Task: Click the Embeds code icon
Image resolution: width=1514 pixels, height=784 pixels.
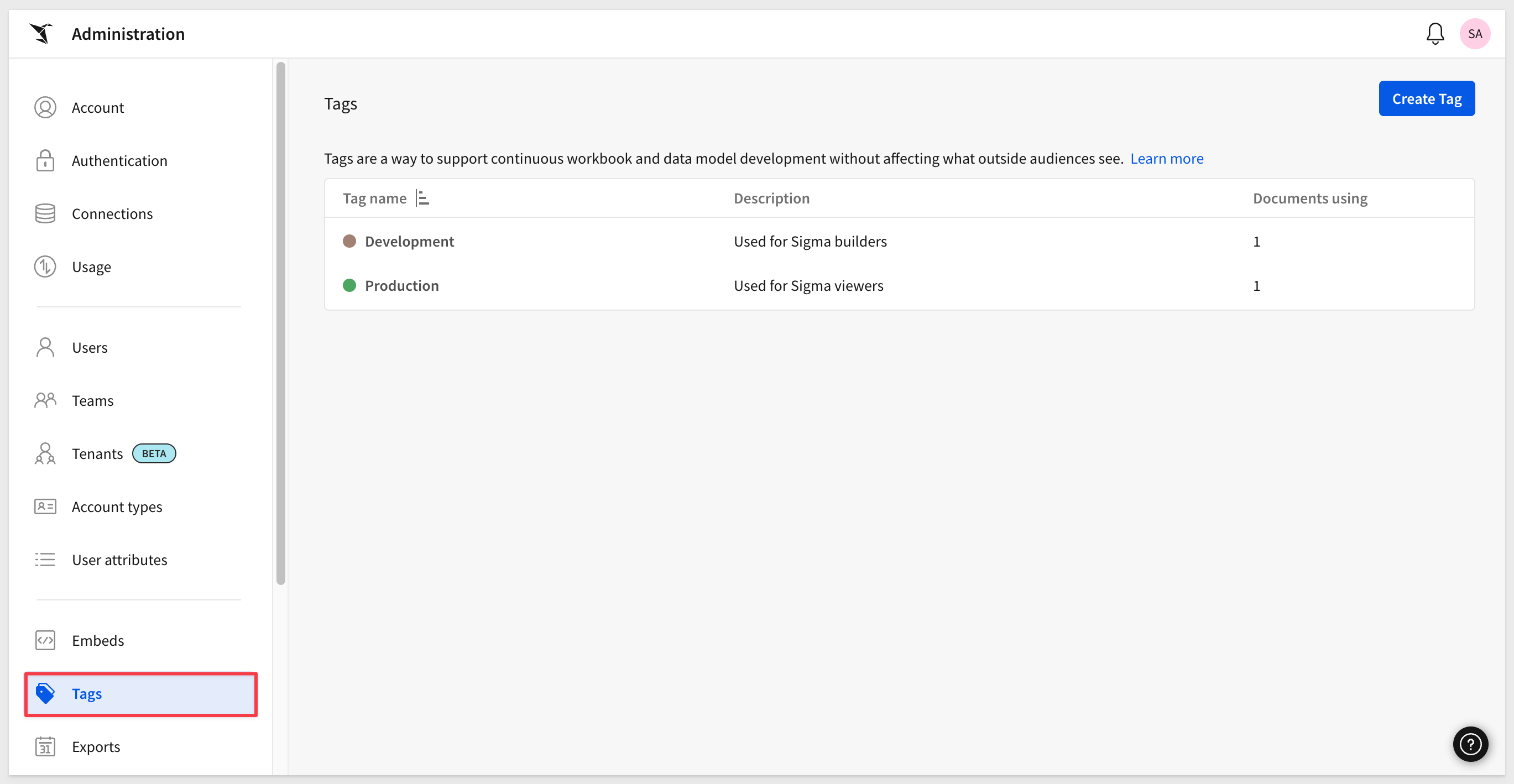Action: (x=45, y=640)
